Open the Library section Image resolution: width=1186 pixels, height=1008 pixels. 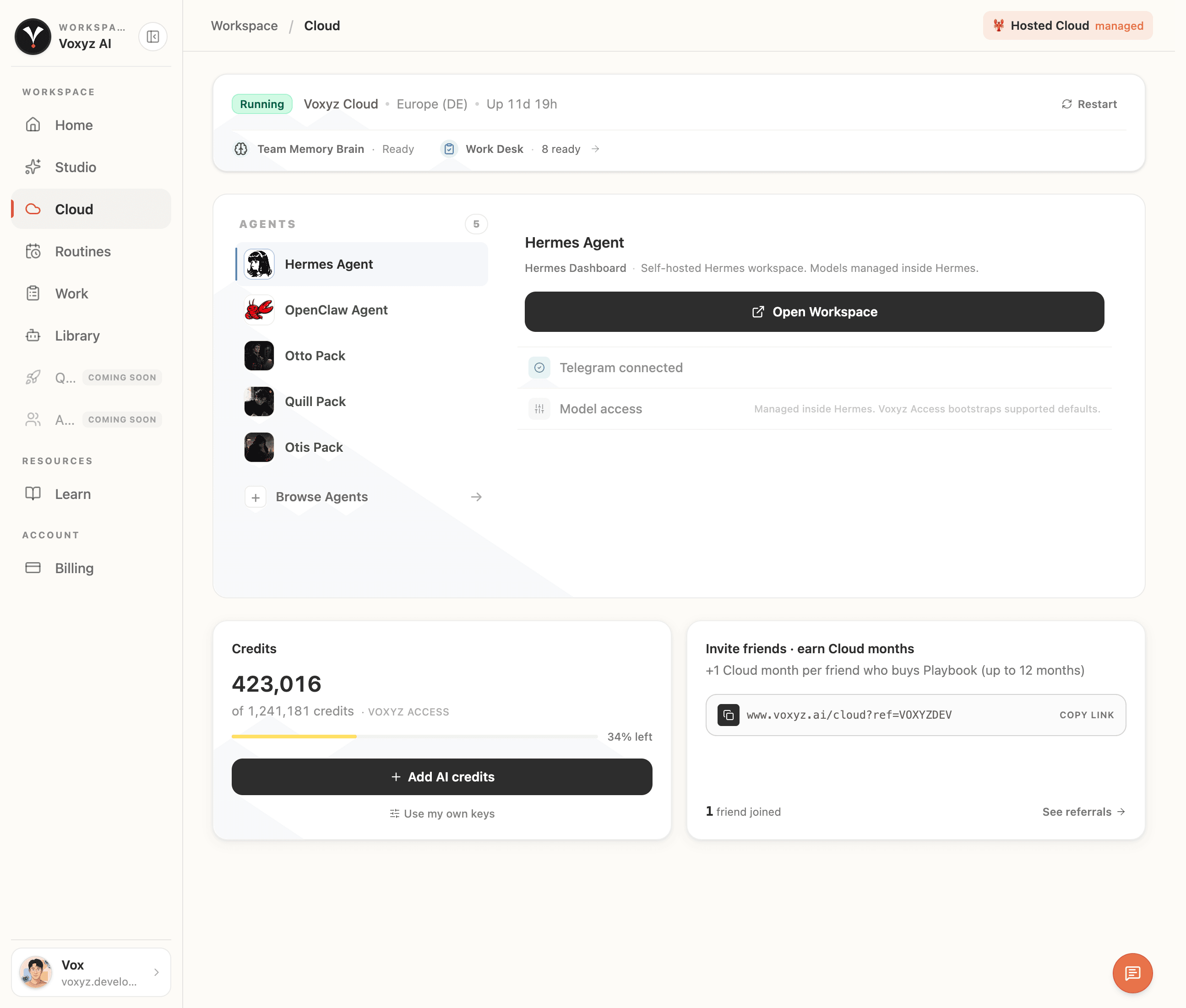[91, 336]
